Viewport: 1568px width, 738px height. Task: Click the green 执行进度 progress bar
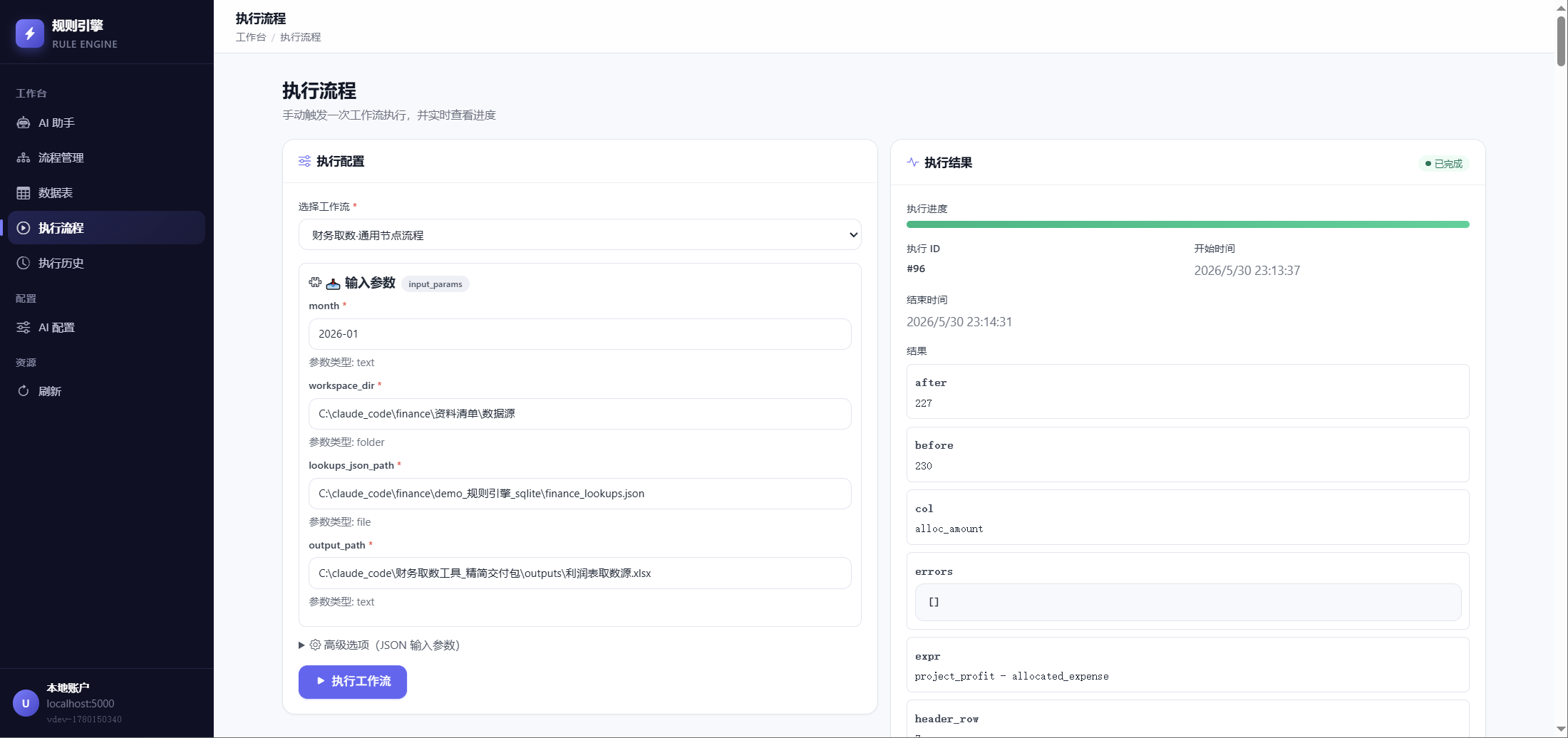[1188, 224]
